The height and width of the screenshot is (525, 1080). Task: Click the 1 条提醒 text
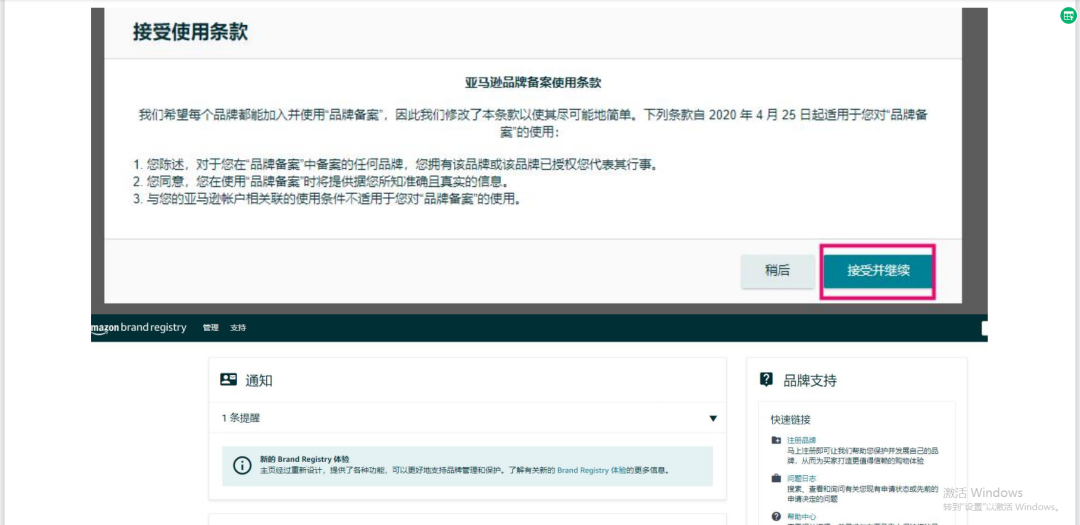tap(241, 418)
